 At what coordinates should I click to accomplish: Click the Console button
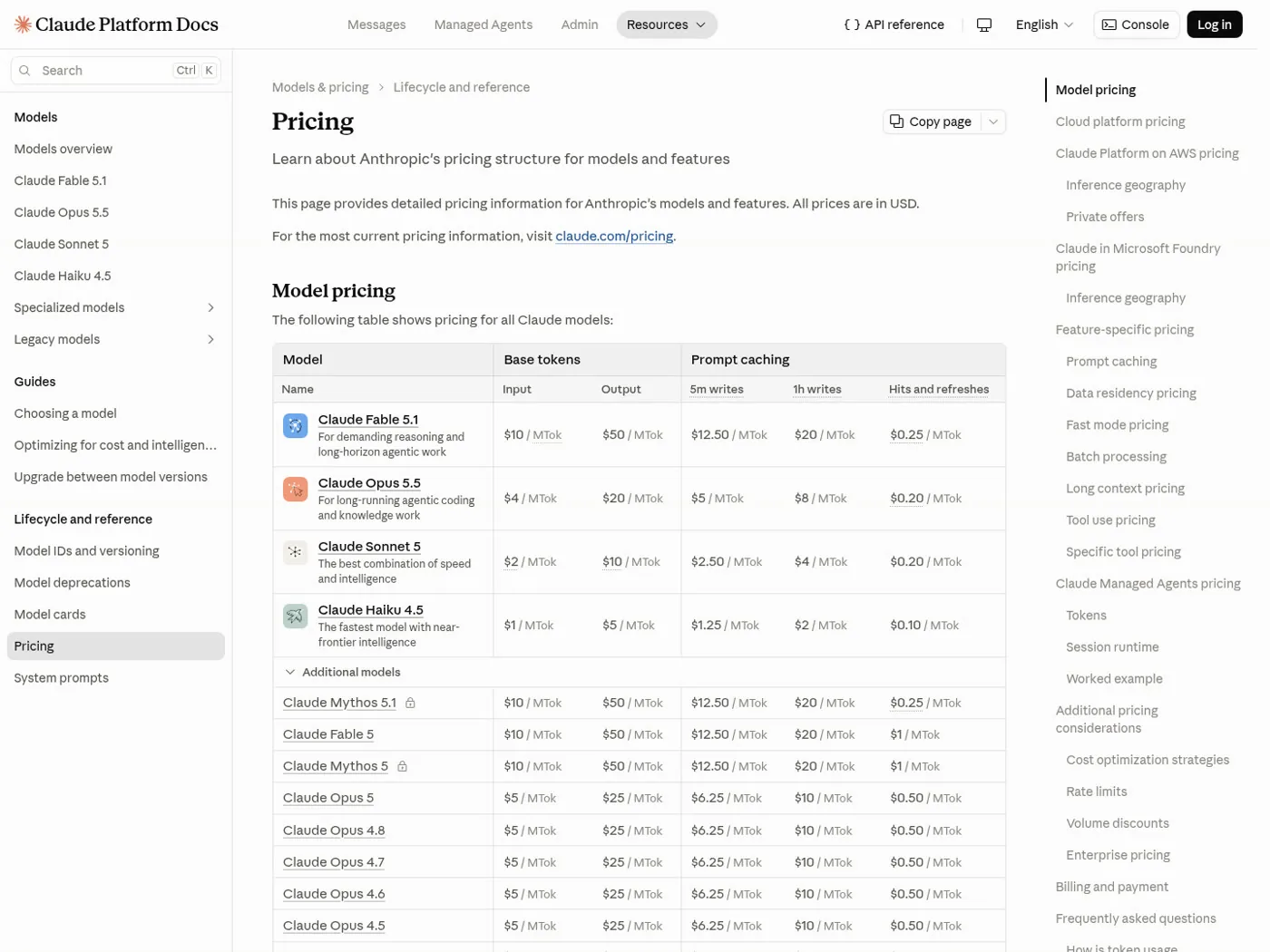tap(1137, 24)
